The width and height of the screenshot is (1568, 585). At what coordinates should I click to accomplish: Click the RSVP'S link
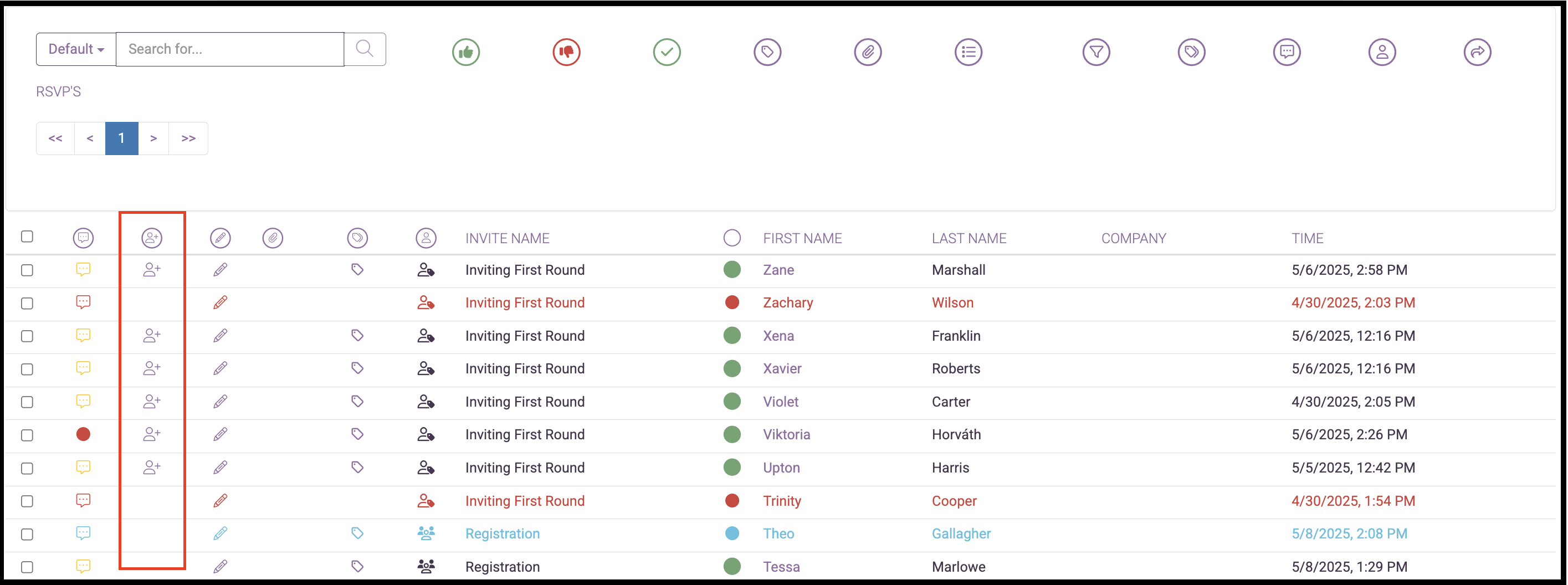[x=58, y=91]
